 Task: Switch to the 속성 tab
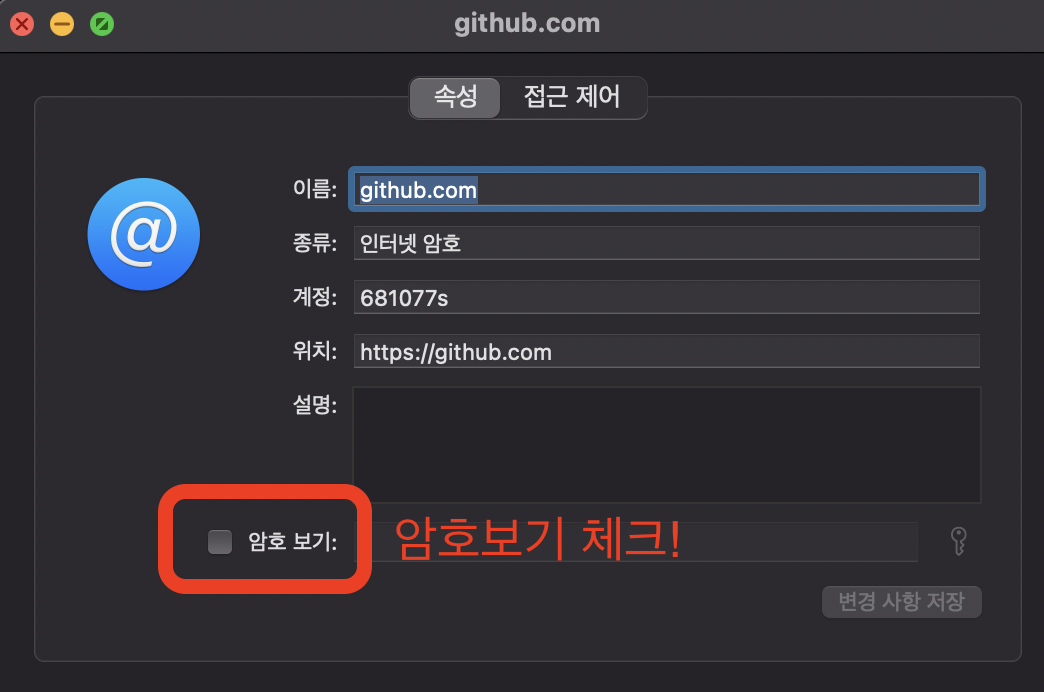[455, 97]
